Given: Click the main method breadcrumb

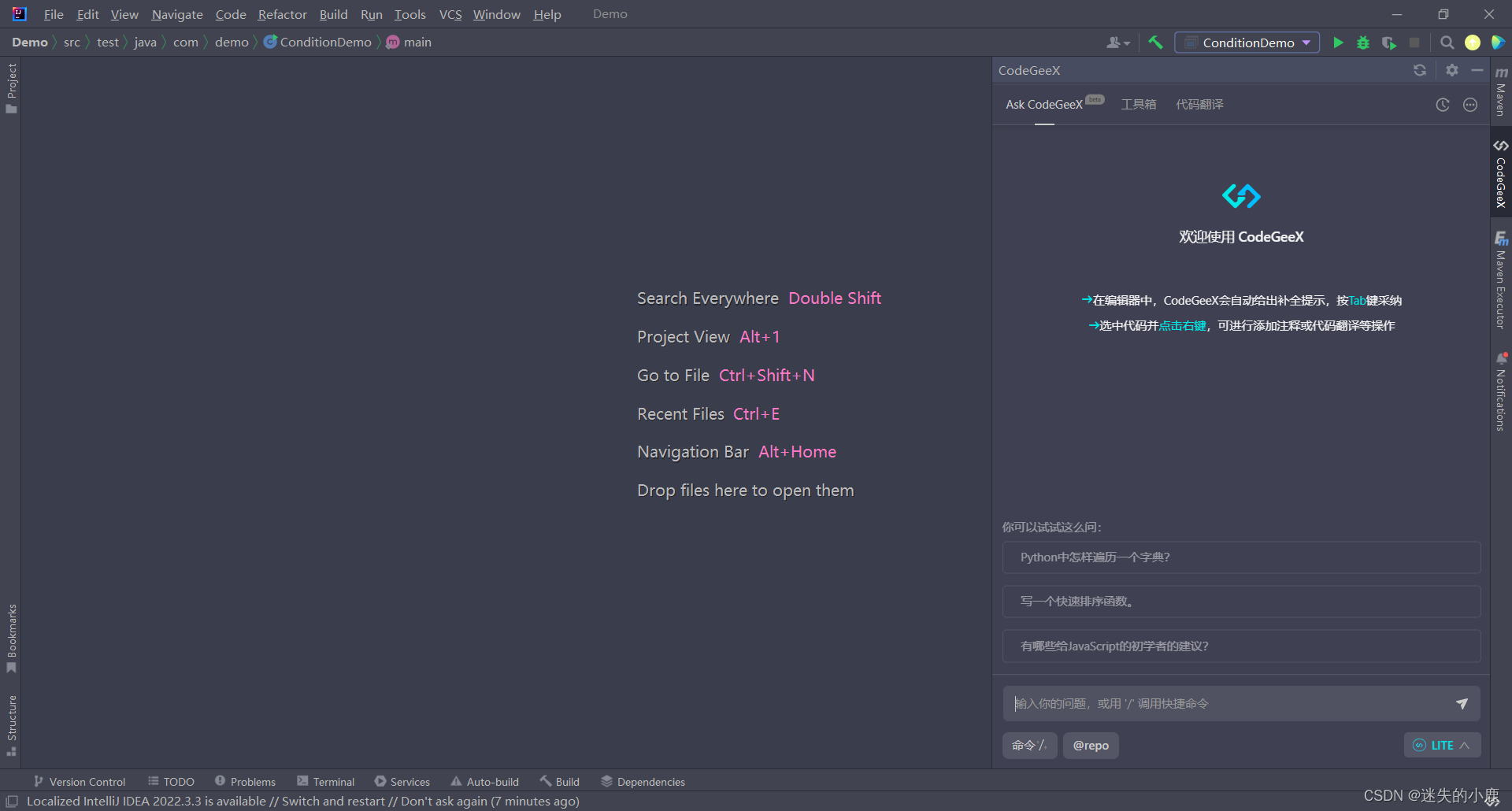Looking at the screenshot, I should click(x=409, y=43).
